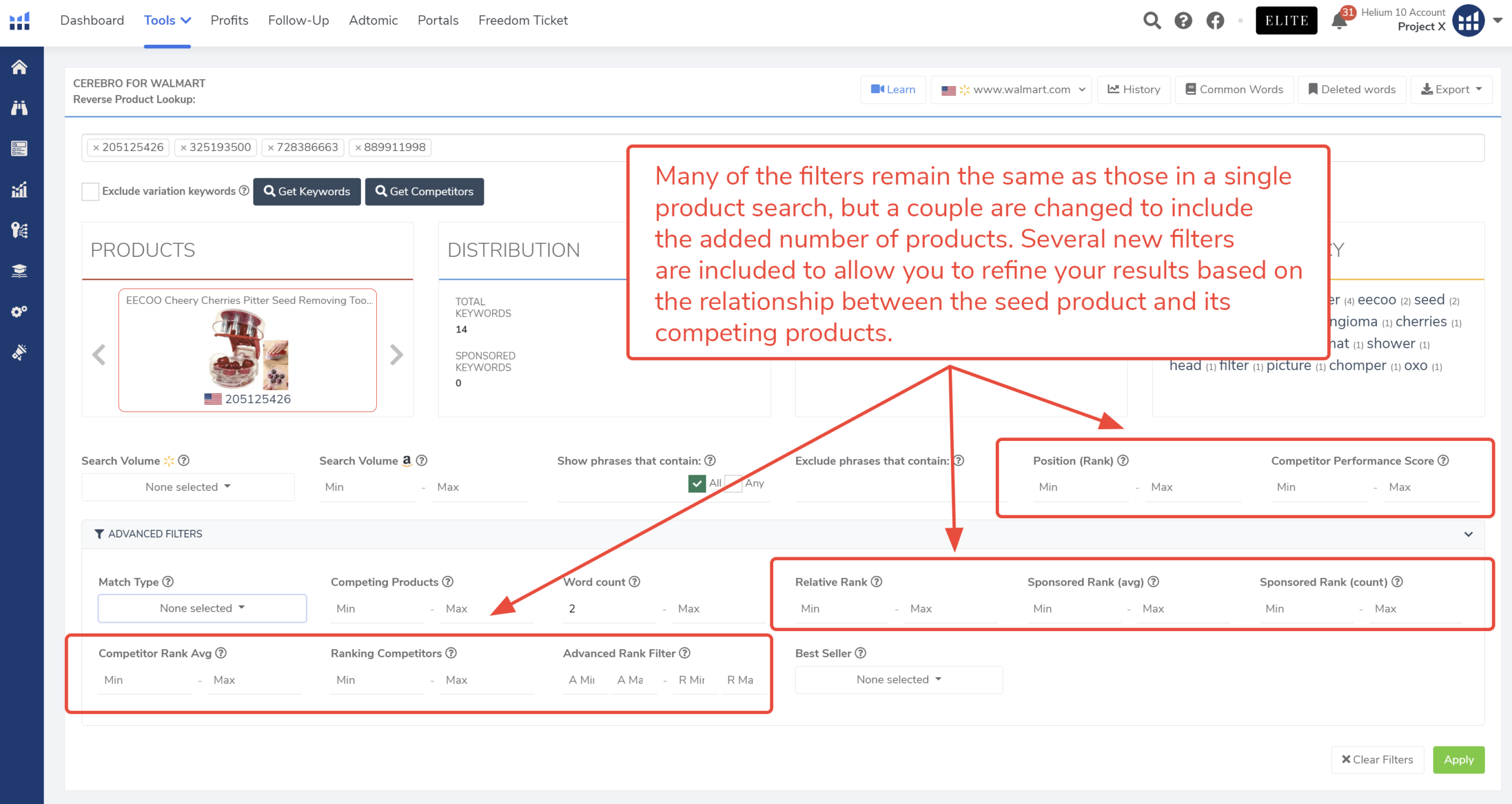The width and height of the screenshot is (1512, 804).
Task: Open the www.walmart.com marketplace dropdown
Action: (1012, 90)
